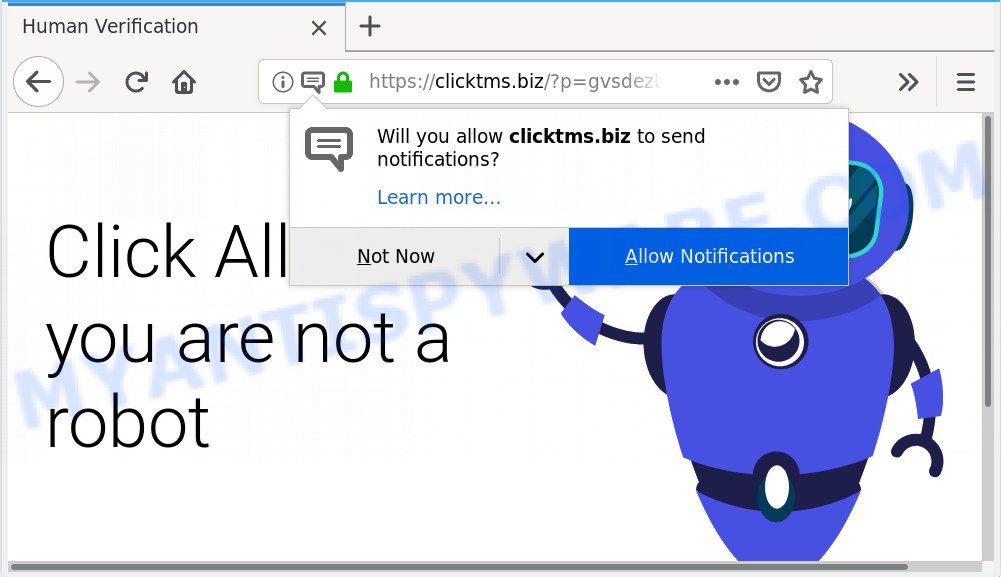Viewport: 1001px width, 577px height.
Task: Click the horizontal page scrollbar
Action: [459, 567]
